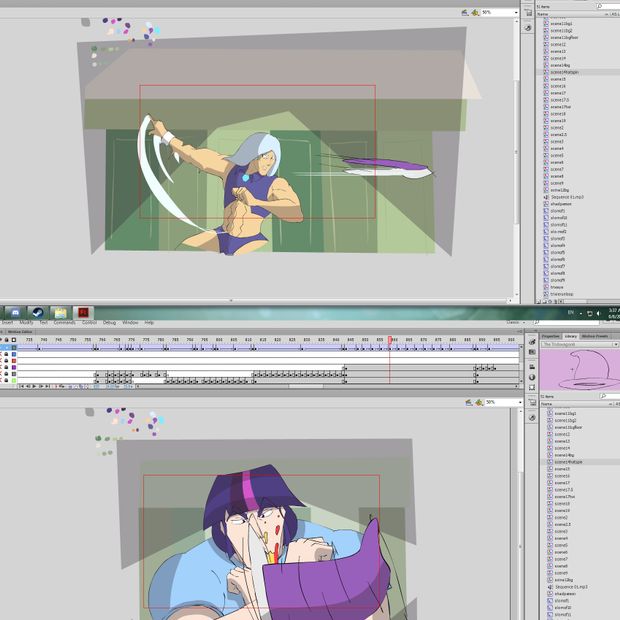Viewport: 620px width, 620px height.
Task: Lock all layers via timeline header padlock
Action: pos(7,340)
